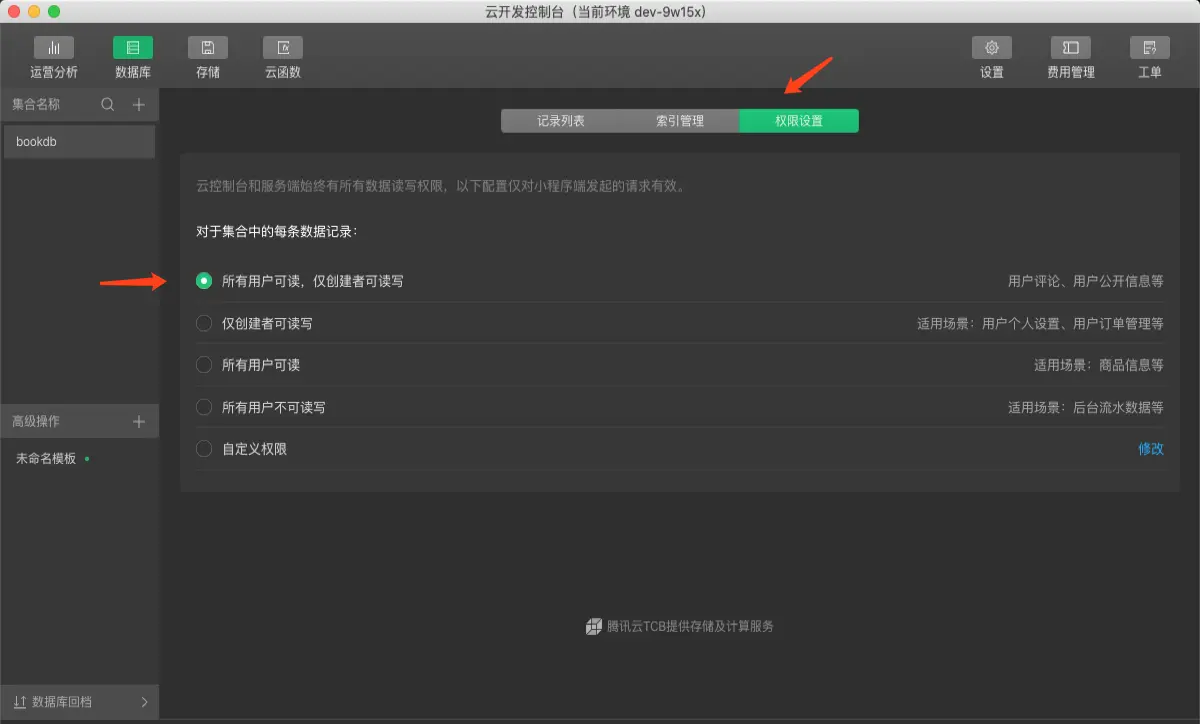Click the 用户评论、用户公开信息等 description
1200x724 pixels.
click(1086, 281)
